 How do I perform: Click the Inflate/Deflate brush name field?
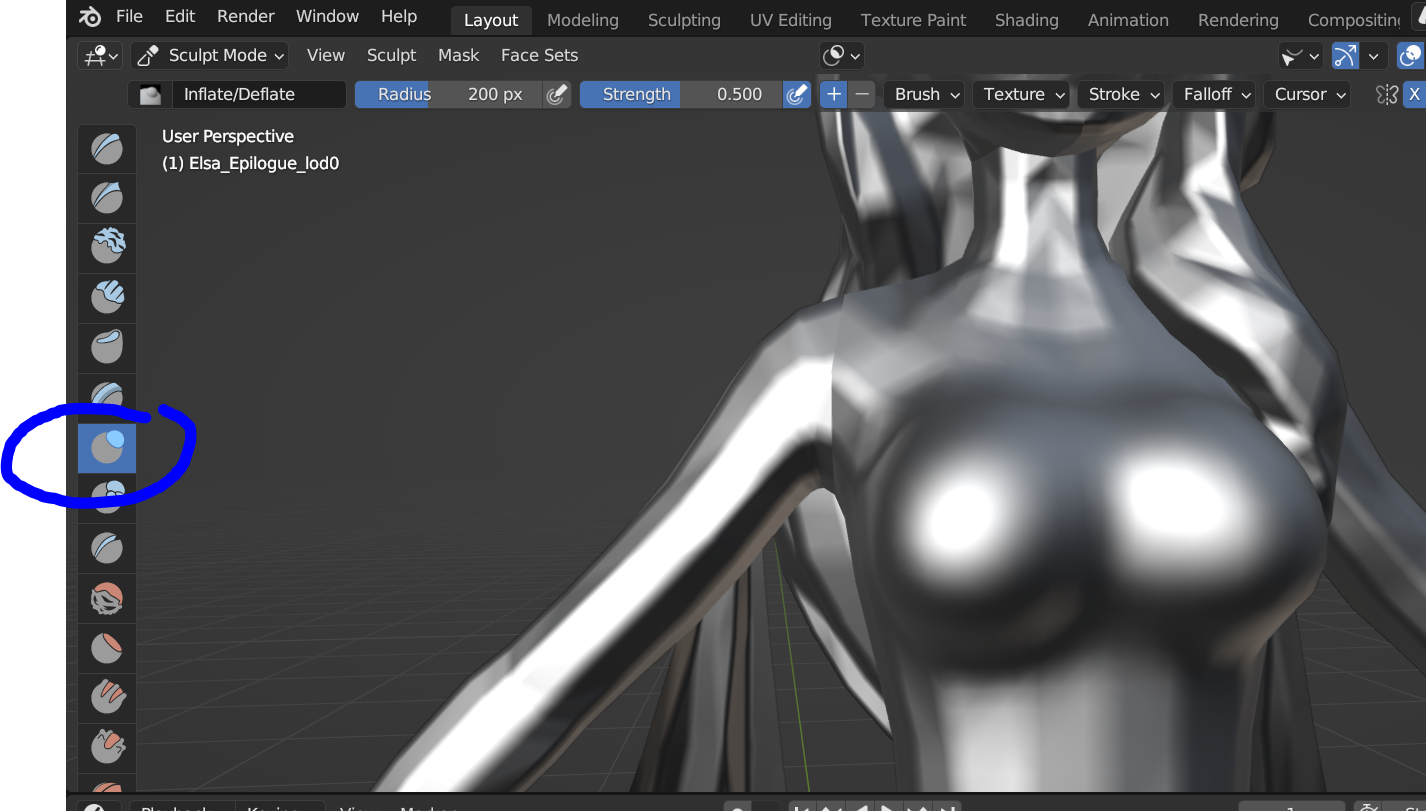click(258, 94)
